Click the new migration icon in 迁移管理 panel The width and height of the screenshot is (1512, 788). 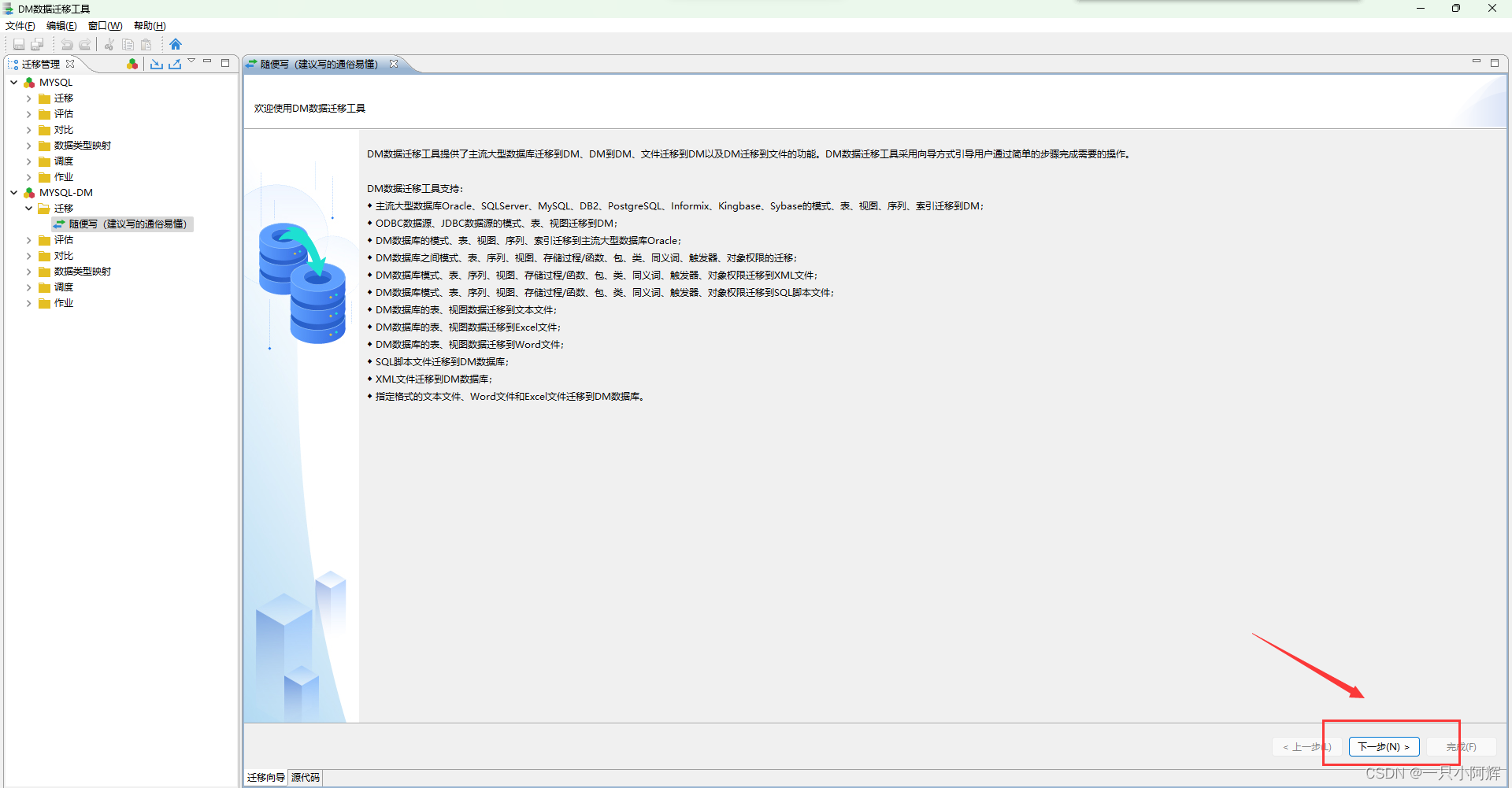[x=132, y=64]
